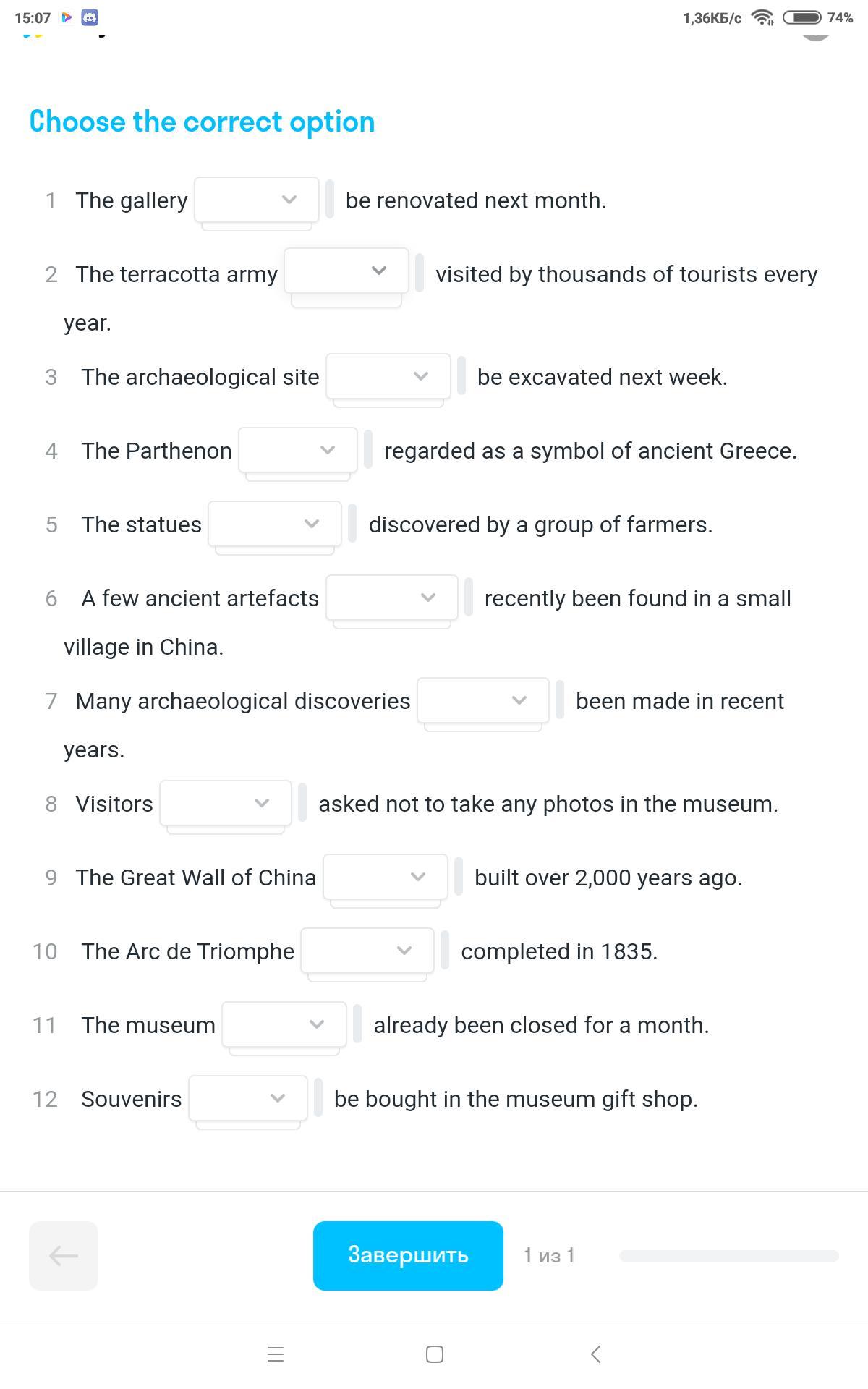Tap the Discord notification icon
868x1389 pixels.
point(90,17)
